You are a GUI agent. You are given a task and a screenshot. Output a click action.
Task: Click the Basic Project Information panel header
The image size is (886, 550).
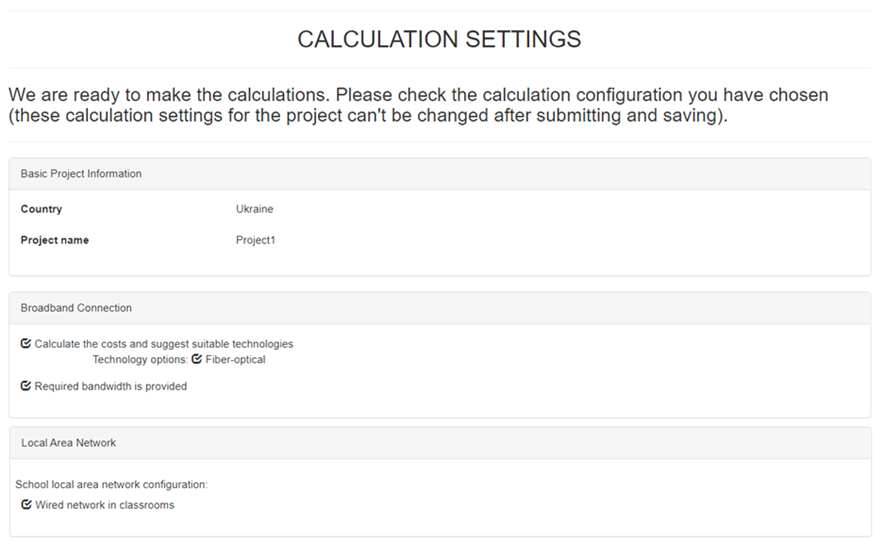tap(81, 174)
